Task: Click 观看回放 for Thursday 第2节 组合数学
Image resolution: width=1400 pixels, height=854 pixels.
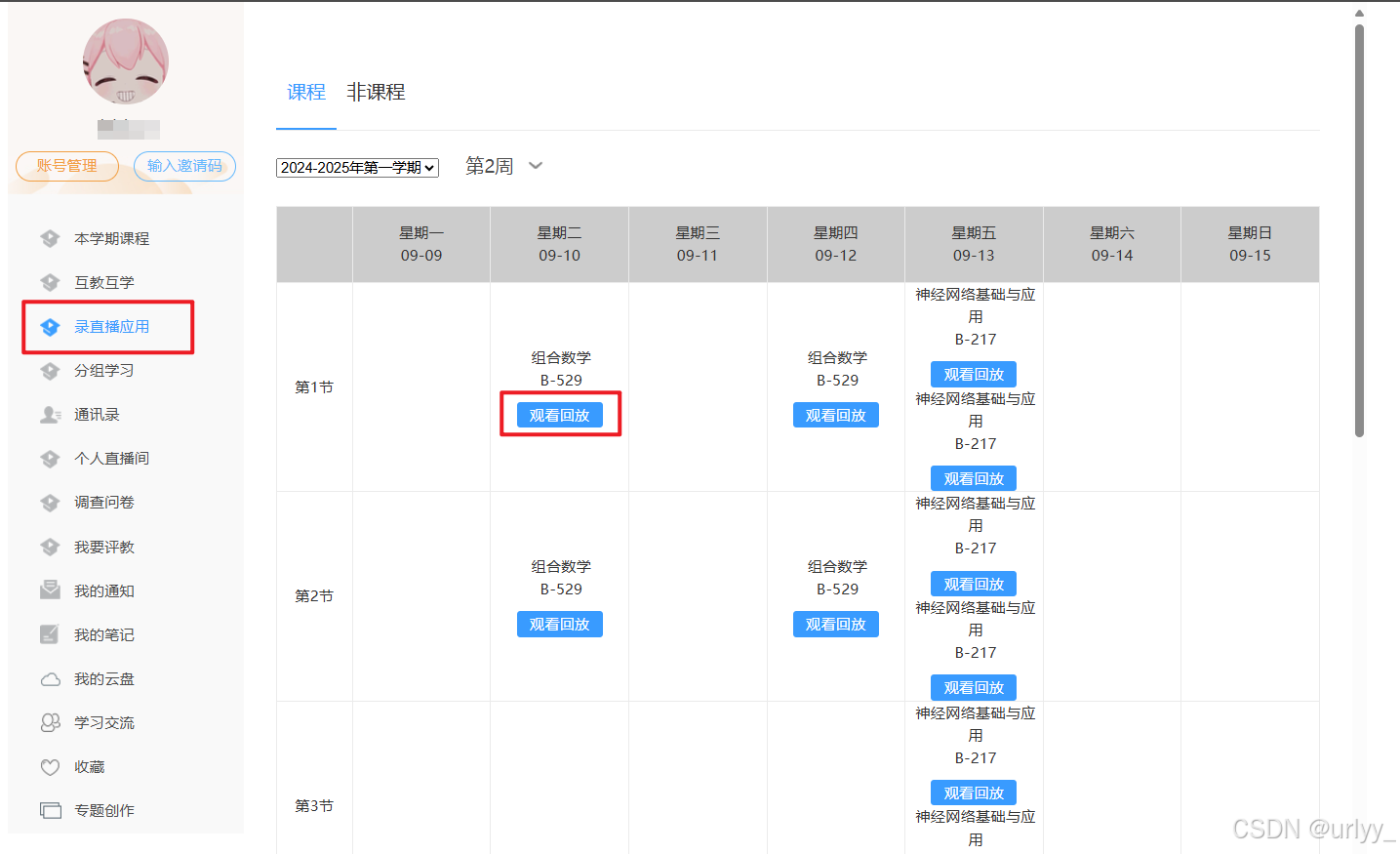Action: 835,624
